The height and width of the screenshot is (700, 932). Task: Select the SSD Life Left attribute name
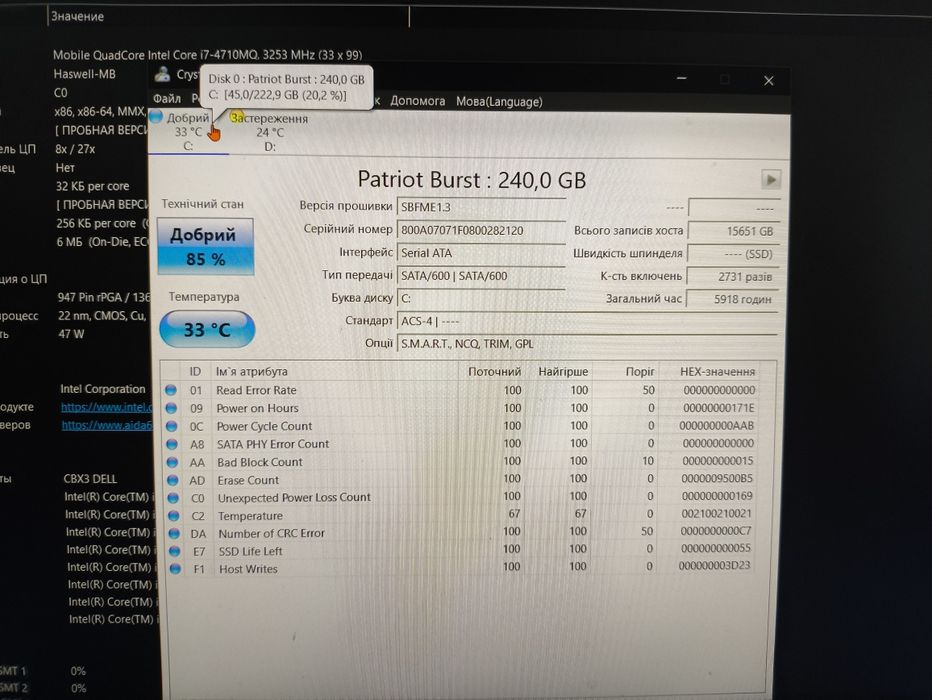coord(250,551)
